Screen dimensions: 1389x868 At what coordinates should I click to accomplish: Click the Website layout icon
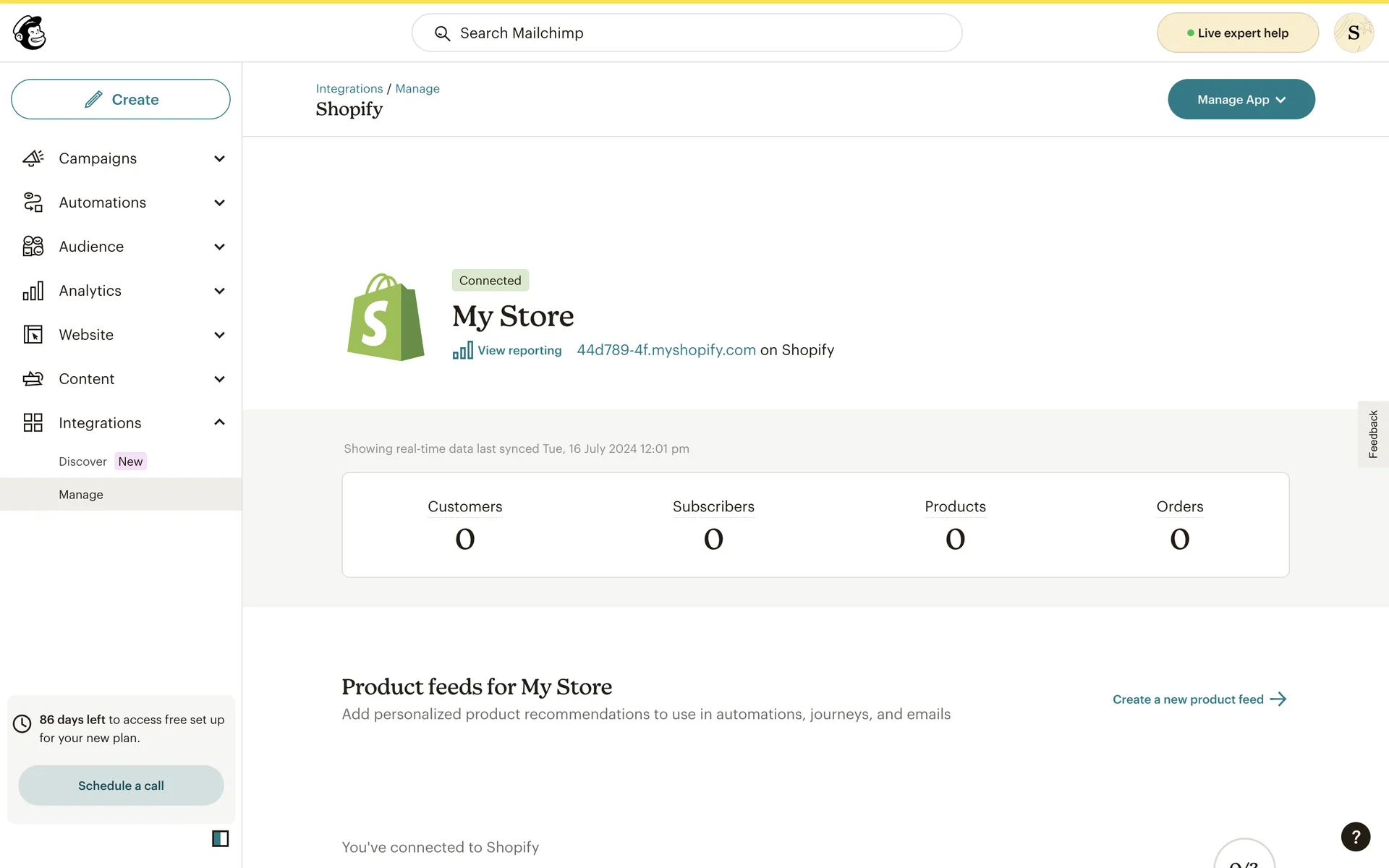click(33, 335)
